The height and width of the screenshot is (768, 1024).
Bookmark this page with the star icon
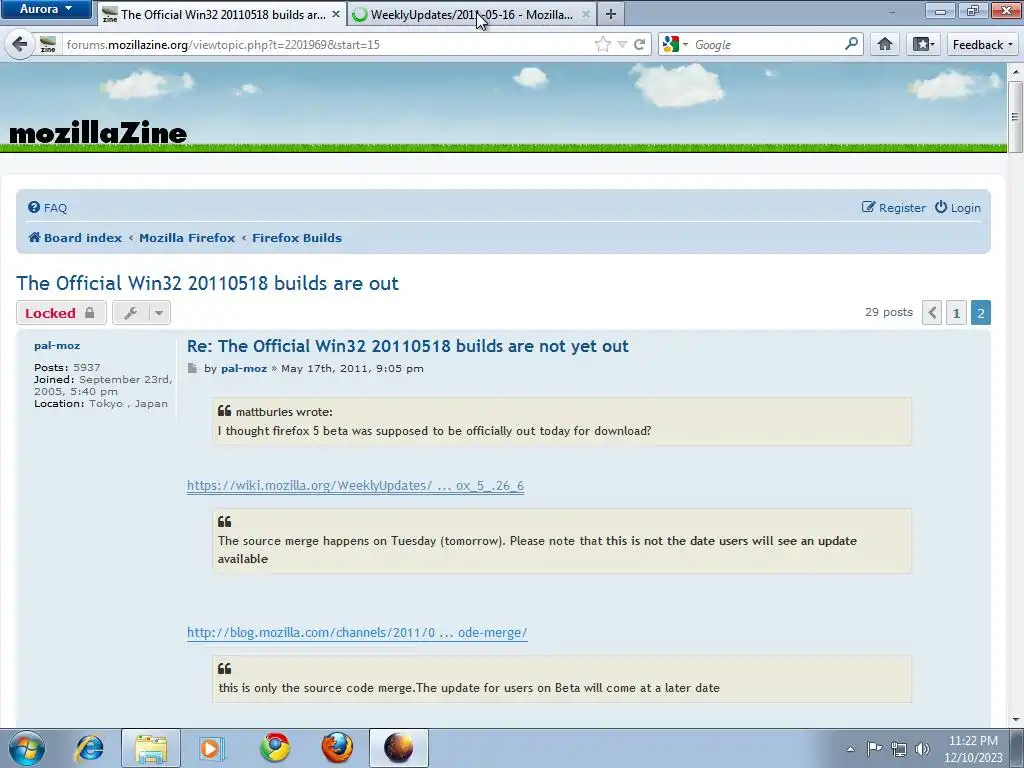603,44
